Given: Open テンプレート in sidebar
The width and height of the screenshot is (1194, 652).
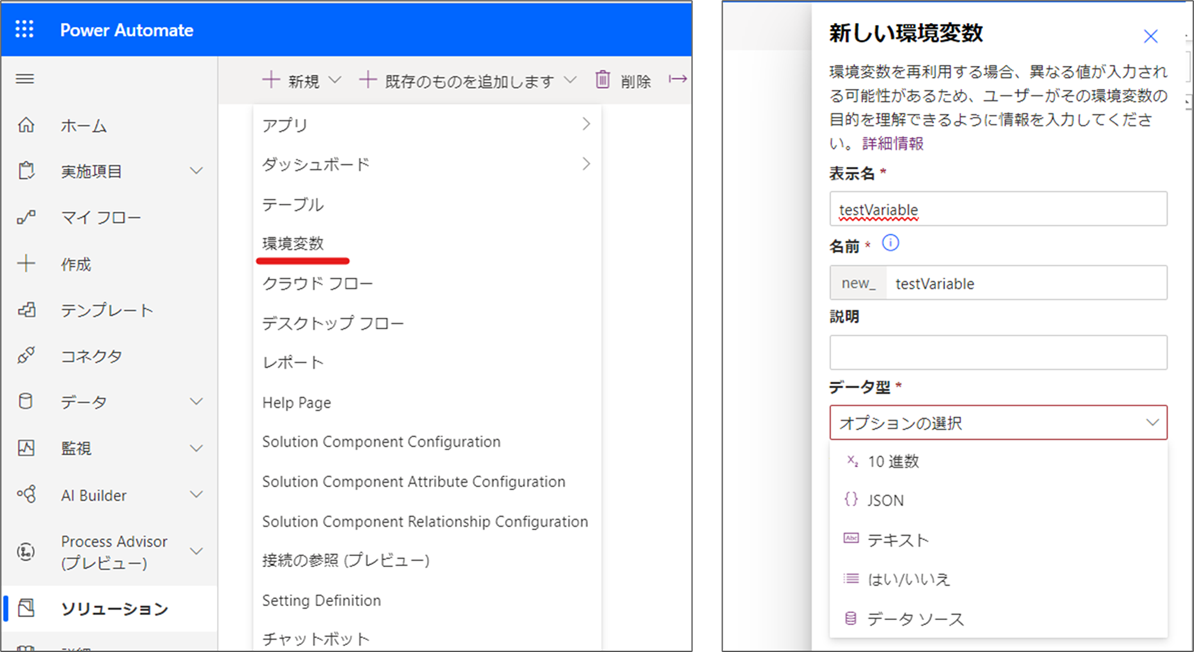Looking at the screenshot, I should [109, 310].
